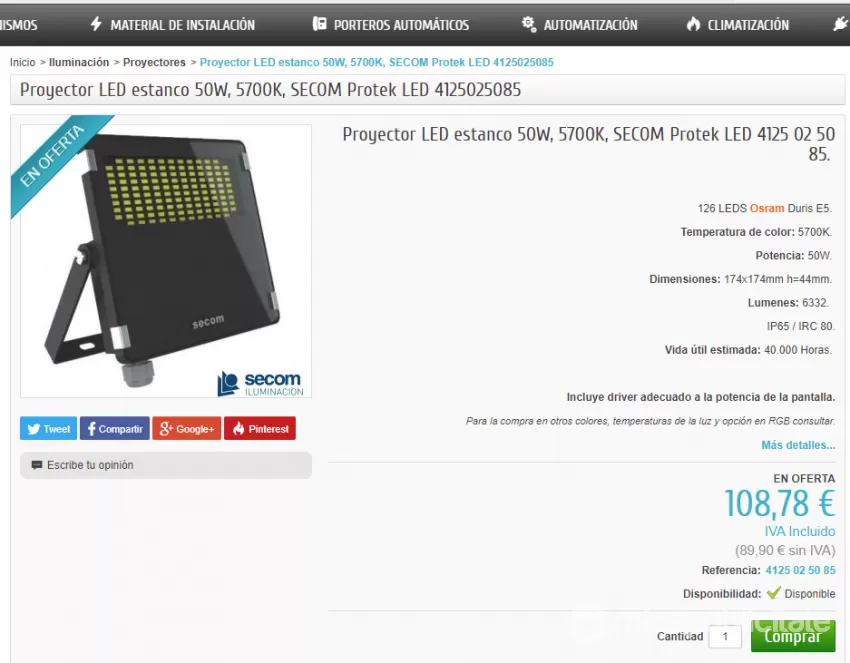Click the speech bubble icon by Escribe tu opinión

pyautogui.click(x=37, y=465)
